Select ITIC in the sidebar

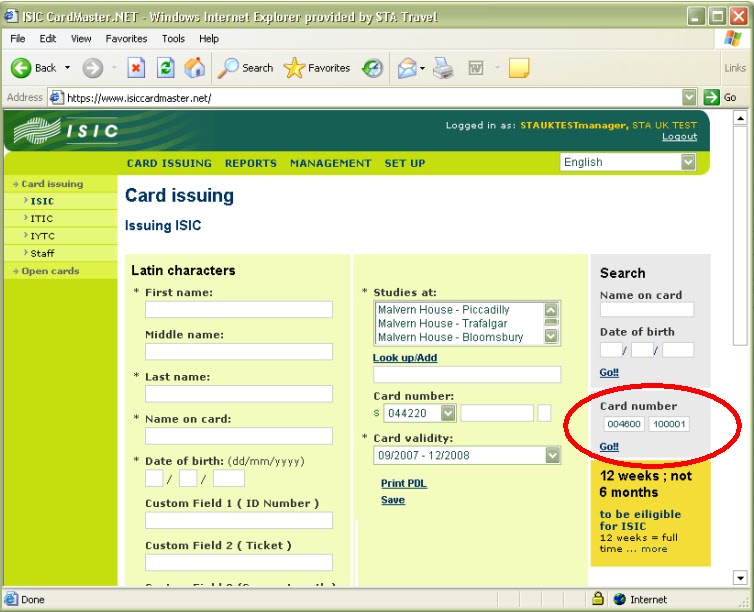(41, 218)
